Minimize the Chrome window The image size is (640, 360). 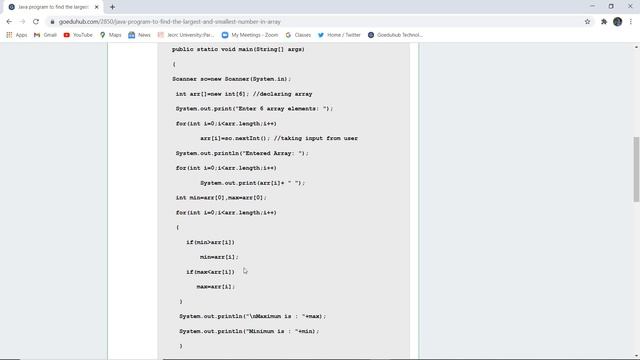pos(592,6)
